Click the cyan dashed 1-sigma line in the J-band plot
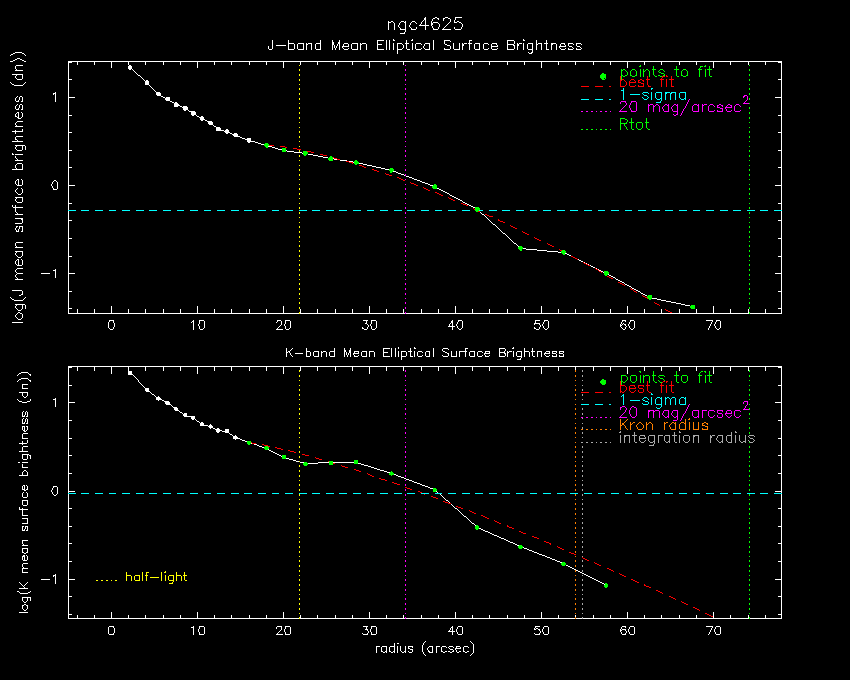This screenshot has height=680, width=850. [425, 210]
